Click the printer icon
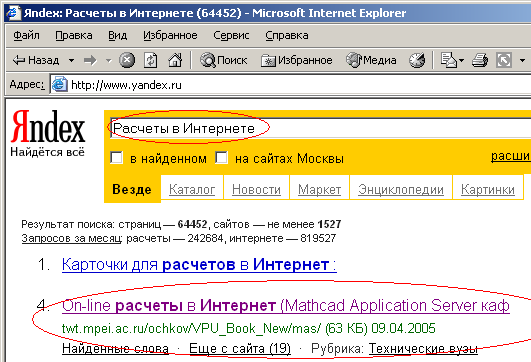 pos(480,60)
